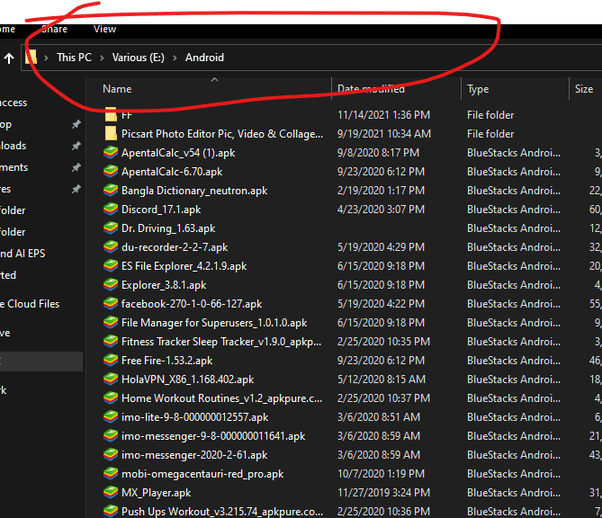
Task: Click mobi-omegacentauri-red_pro.apk file icon
Action: click(x=111, y=474)
